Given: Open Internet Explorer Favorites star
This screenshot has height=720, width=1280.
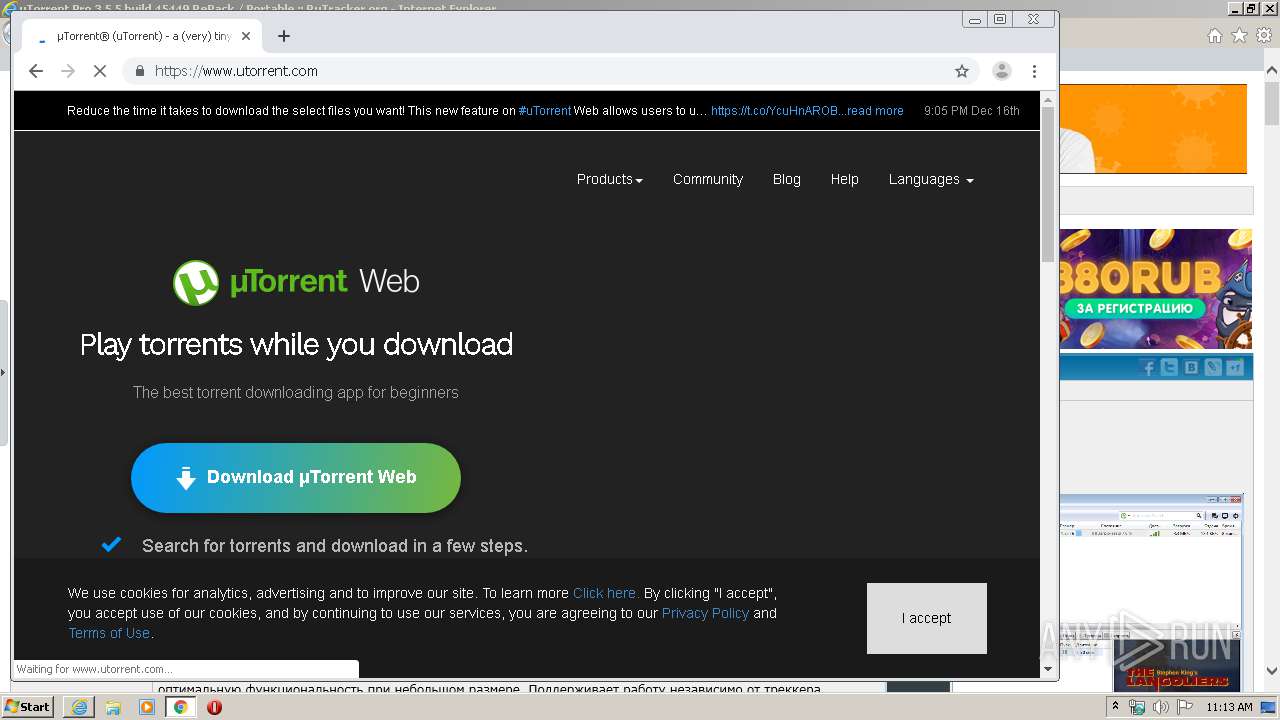Looking at the screenshot, I should pyautogui.click(x=1239, y=36).
